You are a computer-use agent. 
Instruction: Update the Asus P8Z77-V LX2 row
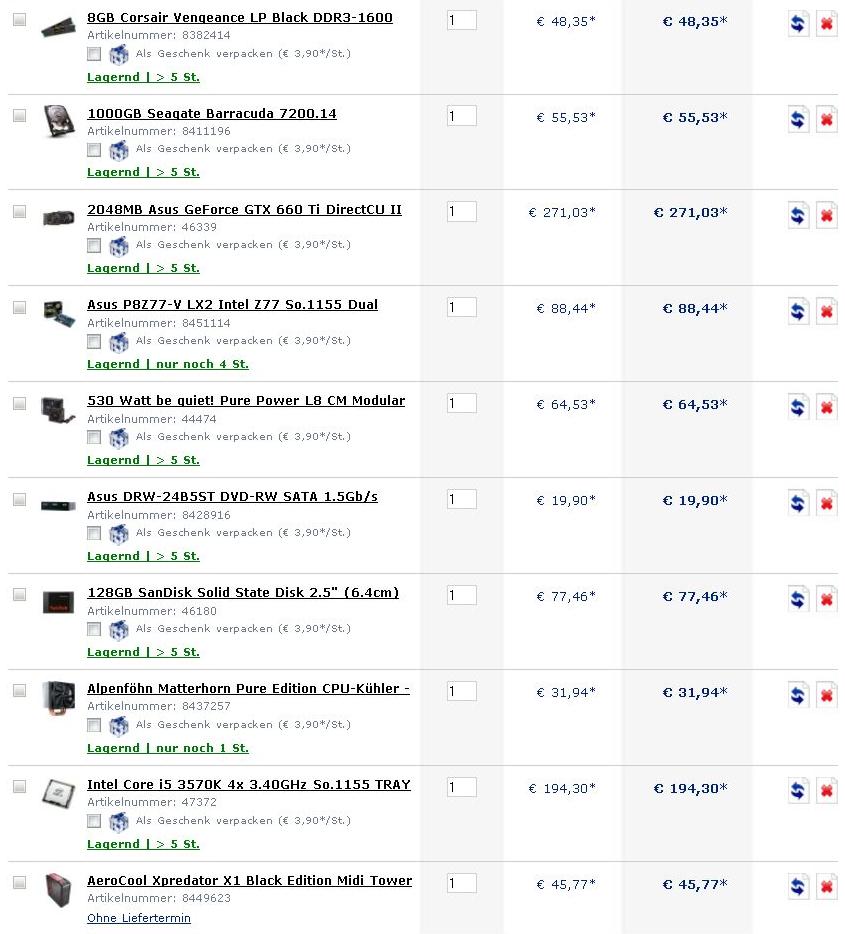tap(798, 312)
